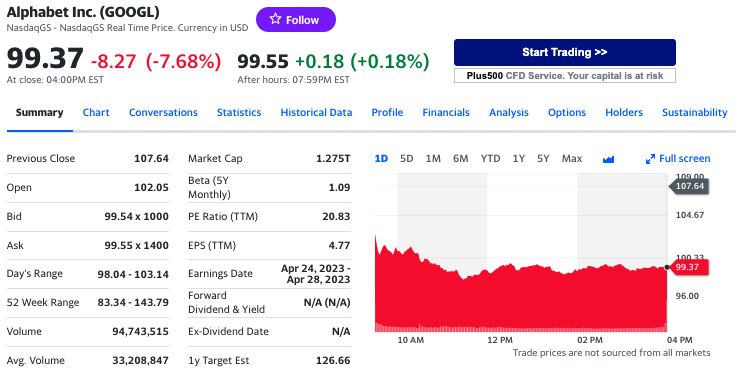
Task: Follow the Alphabet Inc. stock
Action: [296, 20]
